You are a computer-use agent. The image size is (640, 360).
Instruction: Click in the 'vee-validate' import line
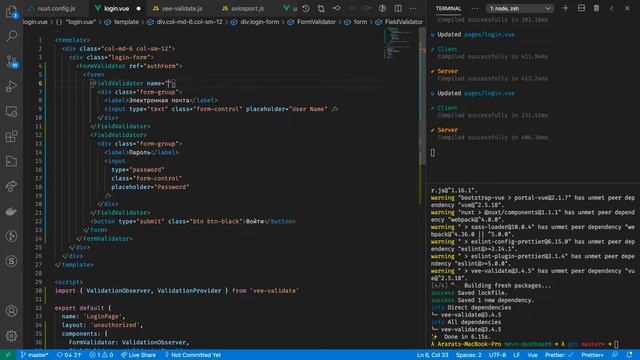177,291
